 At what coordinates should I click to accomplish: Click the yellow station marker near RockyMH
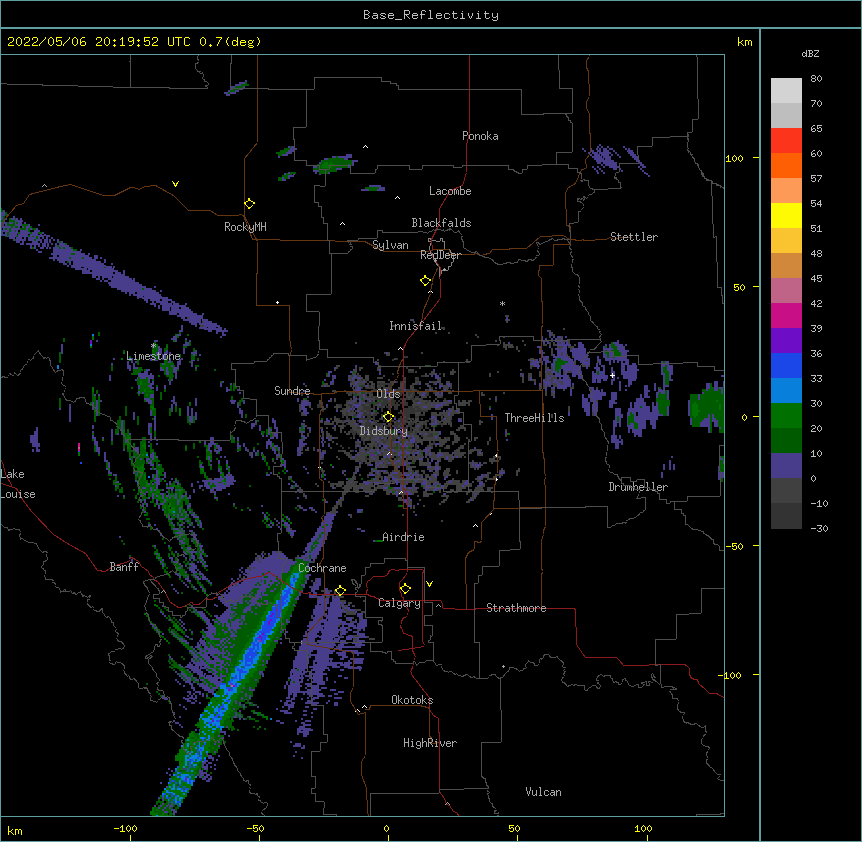pos(250,203)
